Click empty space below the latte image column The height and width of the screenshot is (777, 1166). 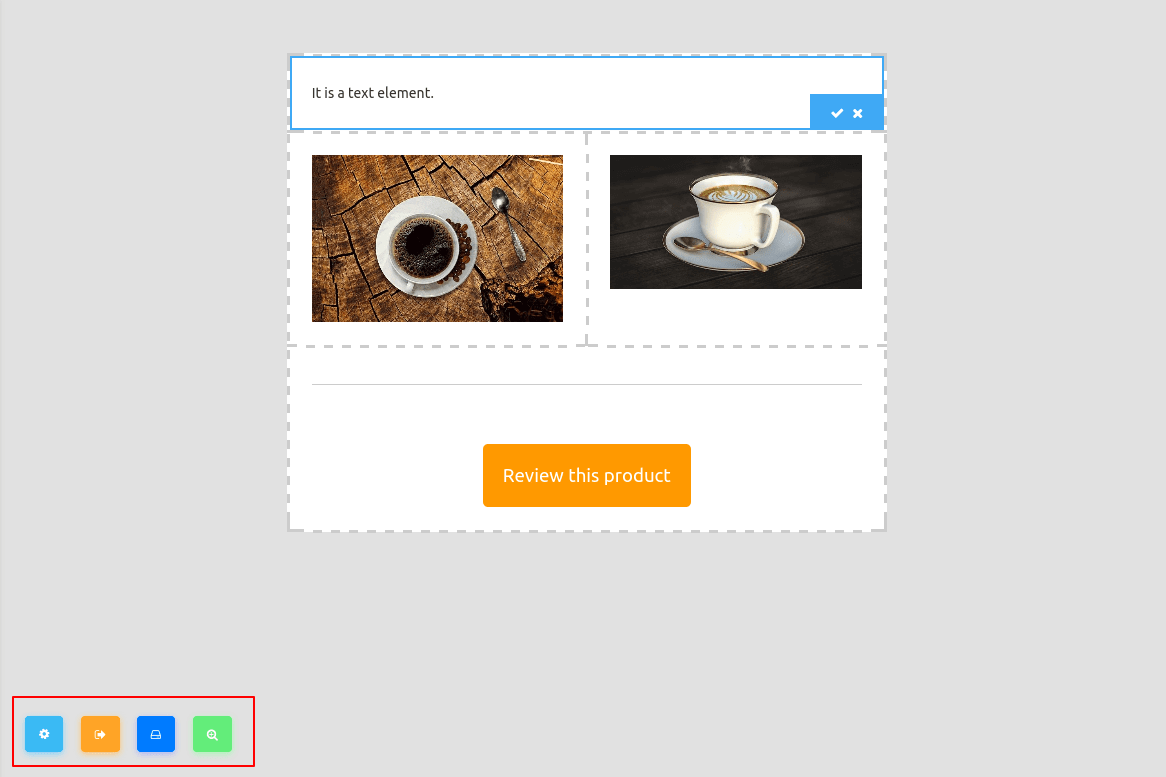tap(735, 317)
